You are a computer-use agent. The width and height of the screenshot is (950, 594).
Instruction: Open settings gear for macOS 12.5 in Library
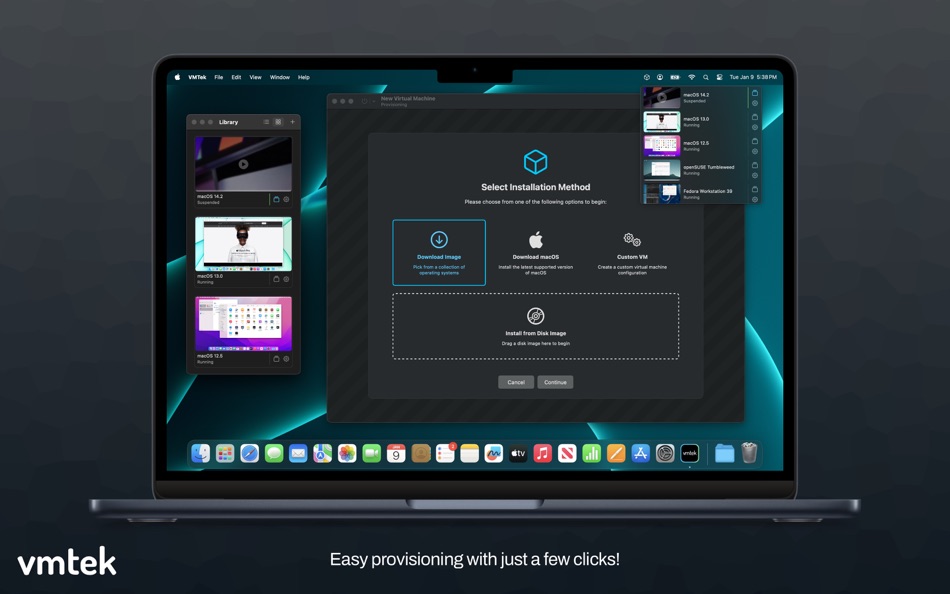pos(287,359)
